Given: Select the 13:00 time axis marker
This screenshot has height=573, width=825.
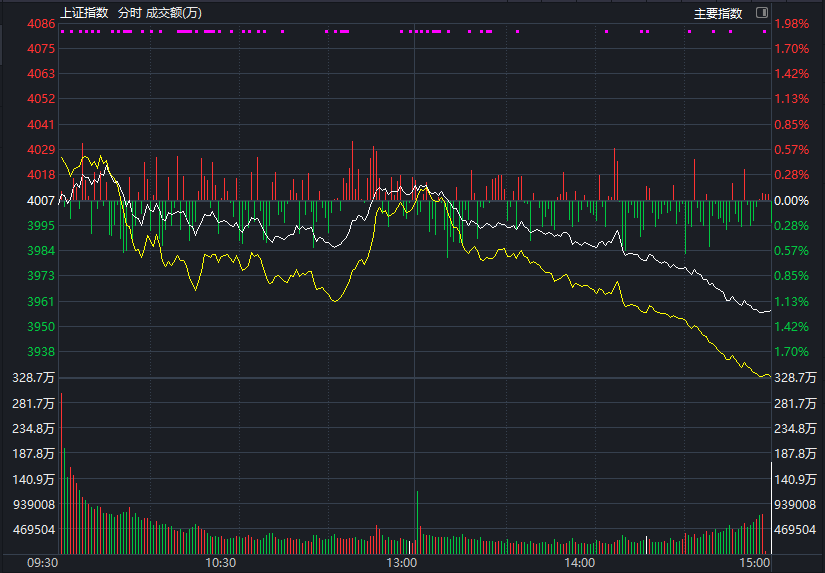Looking at the screenshot, I should (x=401, y=563).
